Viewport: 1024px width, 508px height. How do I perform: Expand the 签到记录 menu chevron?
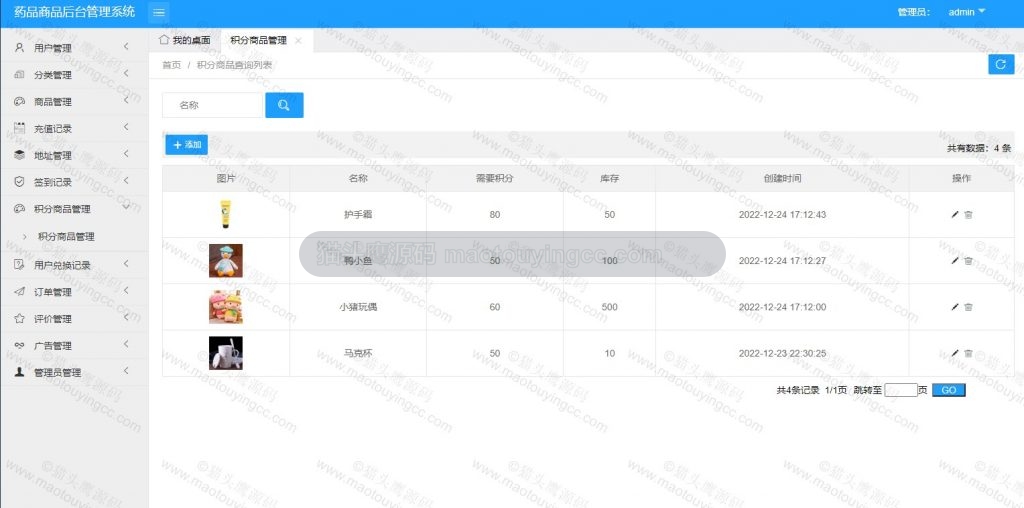(x=126, y=180)
